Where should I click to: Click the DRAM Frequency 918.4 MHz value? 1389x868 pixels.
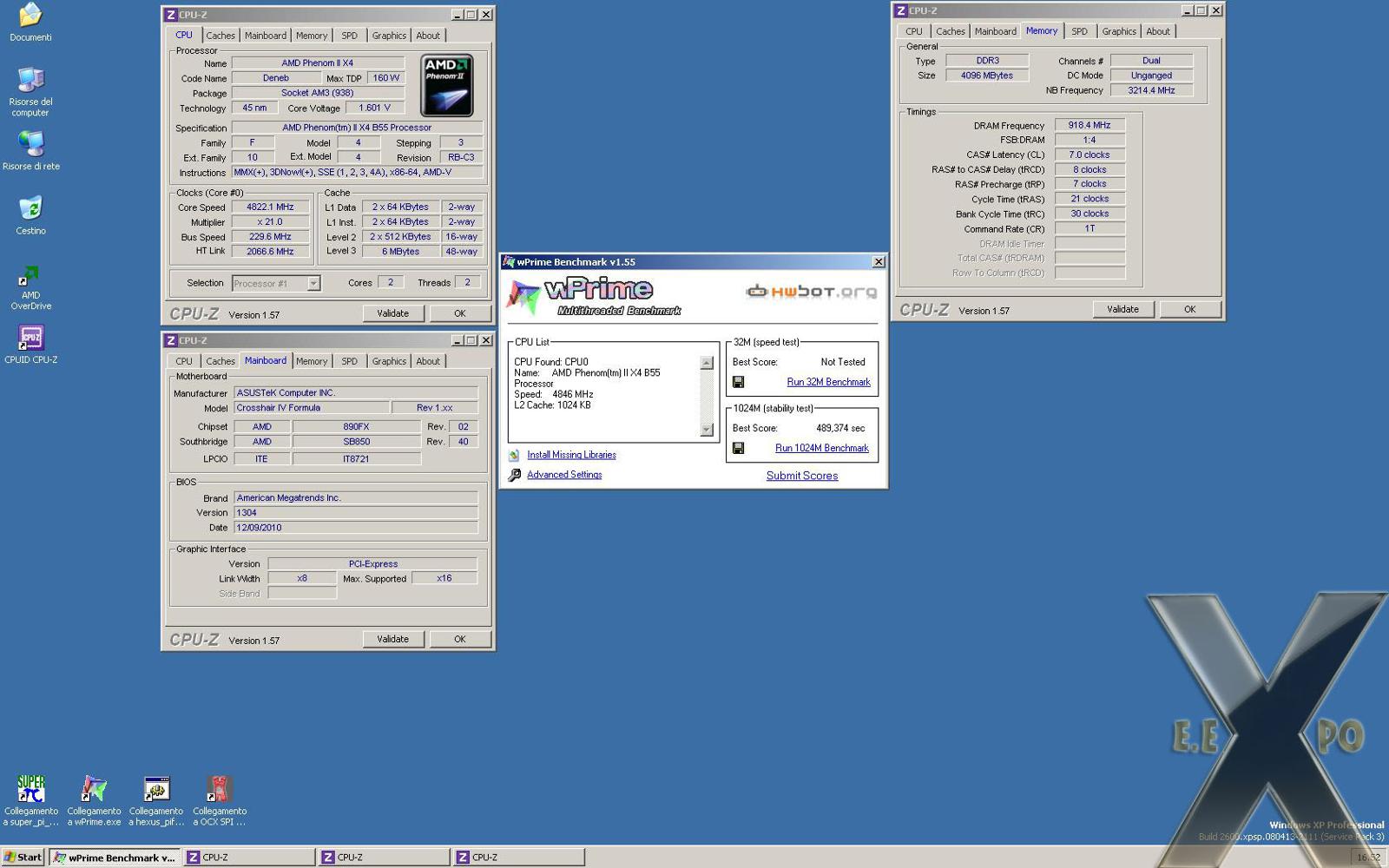pos(1089,125)
